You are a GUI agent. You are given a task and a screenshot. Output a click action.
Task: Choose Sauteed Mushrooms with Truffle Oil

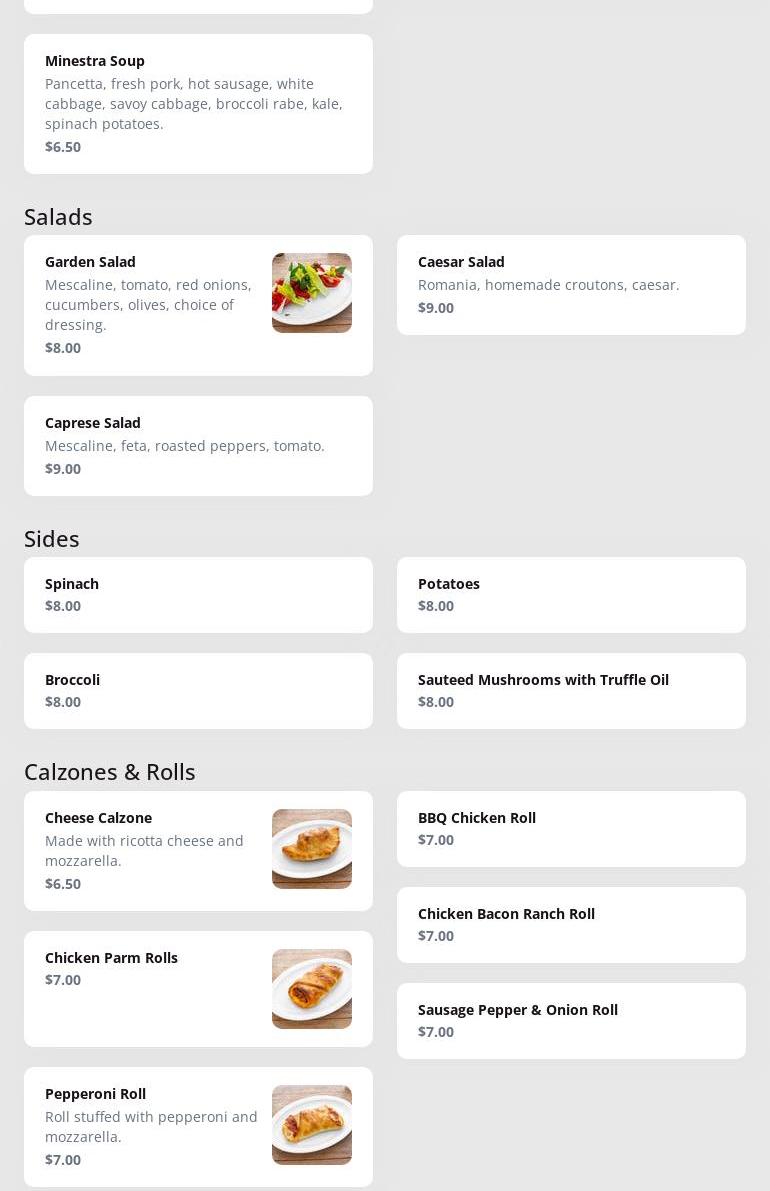(x=570, y=691)
